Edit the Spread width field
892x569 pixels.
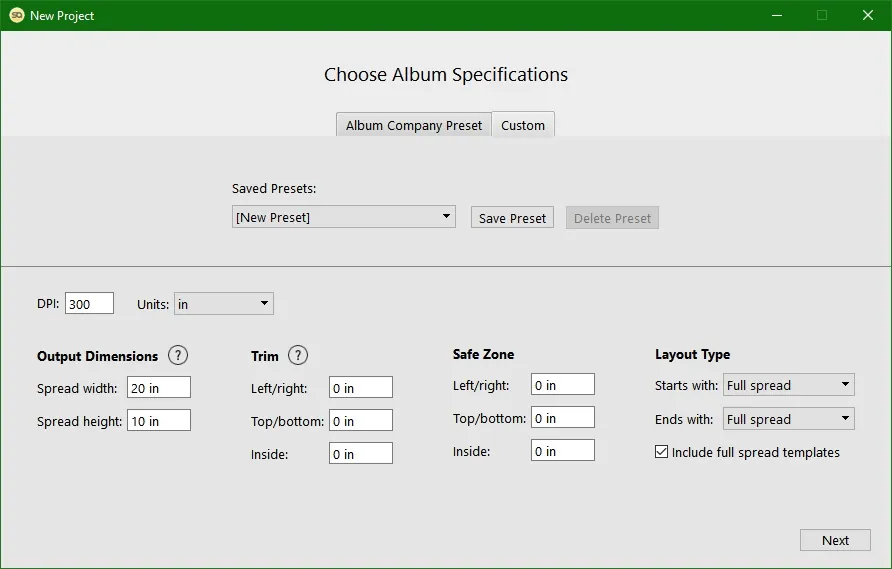point(159,387)
